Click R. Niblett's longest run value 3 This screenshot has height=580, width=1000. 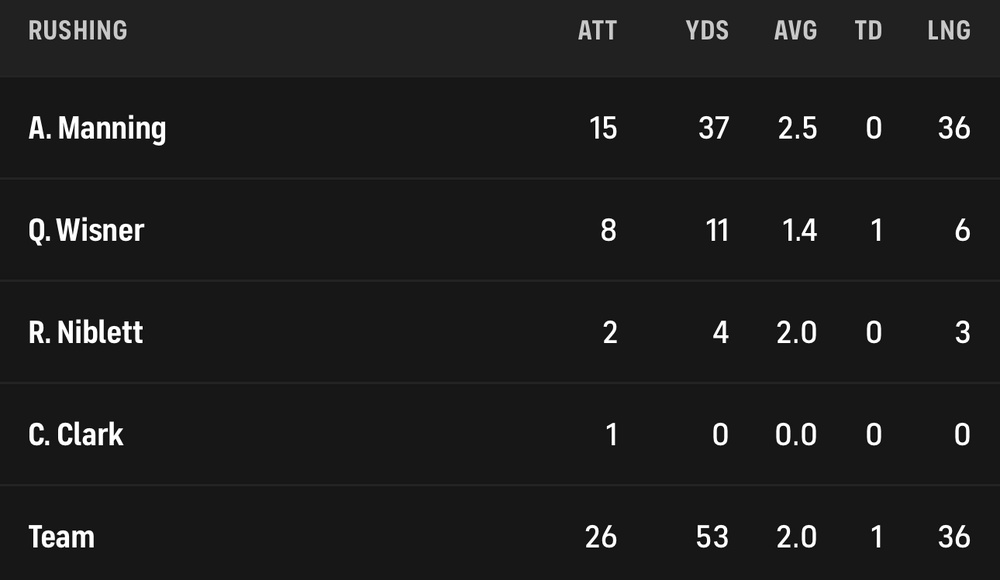pyautogui.click(x=962, y=332)
